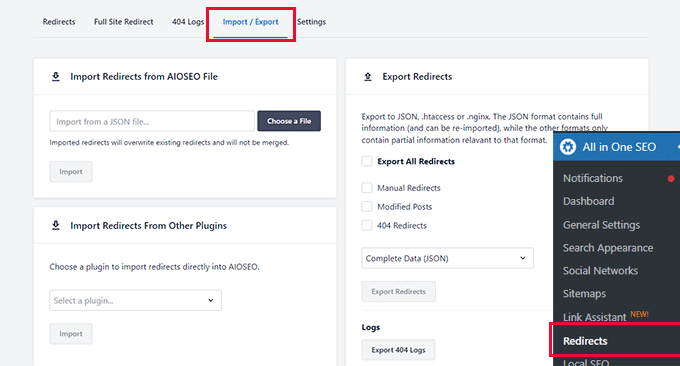The width and height of the screenshot is (680, 366).
Task: Click the export icon beside Export Redirects heading
Action: click(368, 77)
